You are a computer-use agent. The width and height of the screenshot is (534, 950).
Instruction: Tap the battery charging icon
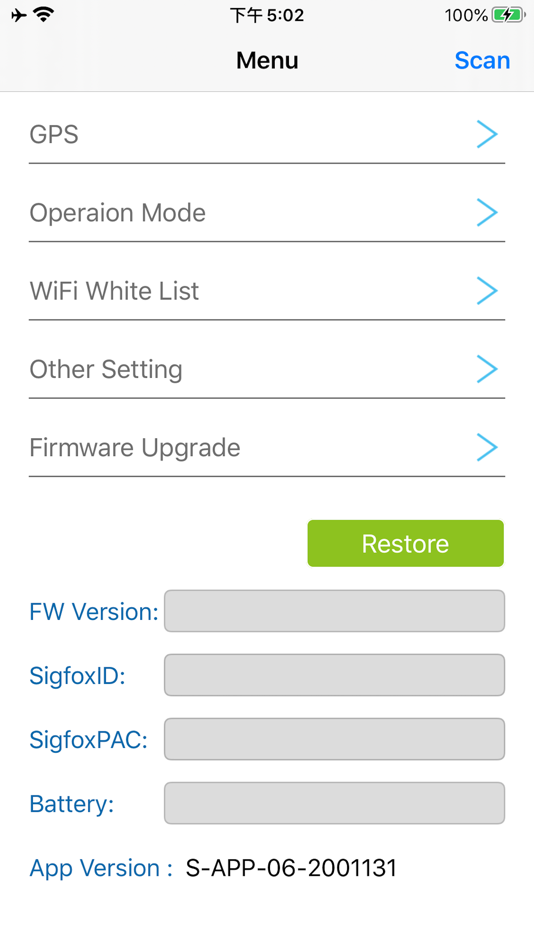click(509, 15)
